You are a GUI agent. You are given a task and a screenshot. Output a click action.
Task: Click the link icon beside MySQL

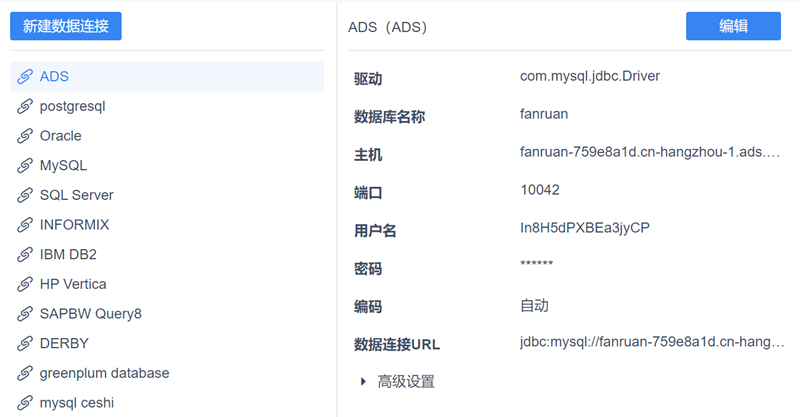click(25, 166)
